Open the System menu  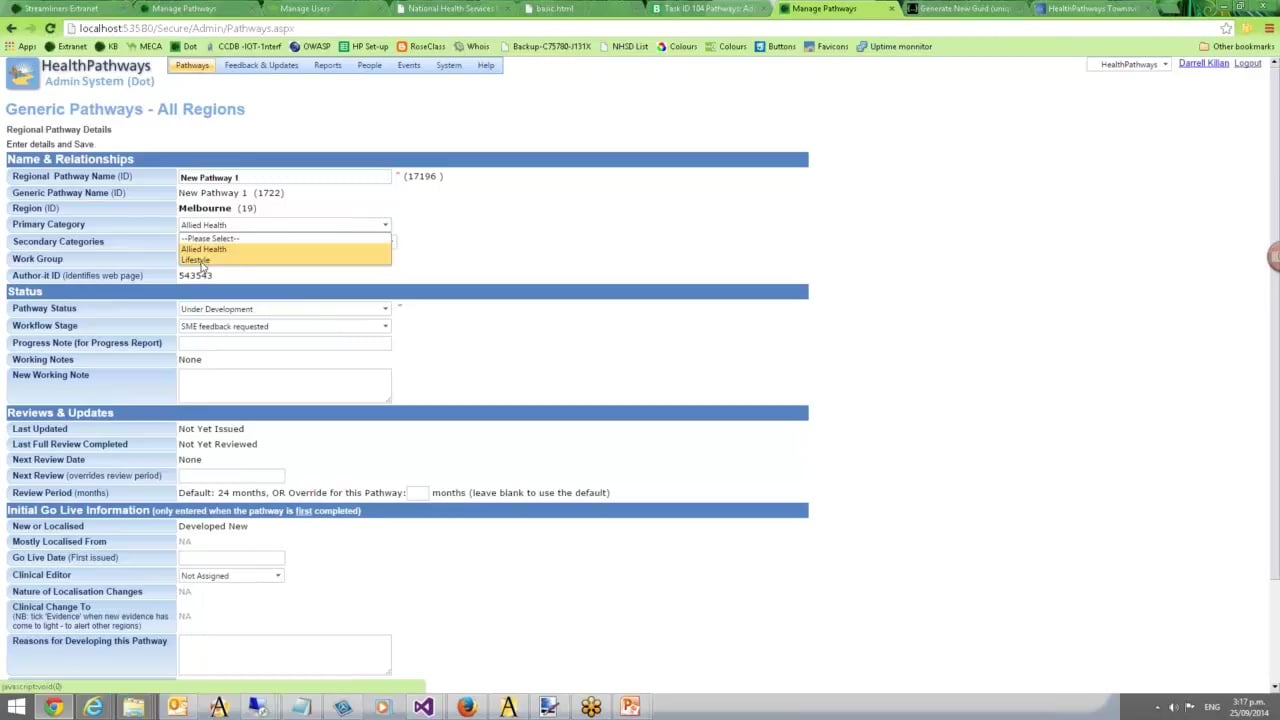tap(449, 66)
